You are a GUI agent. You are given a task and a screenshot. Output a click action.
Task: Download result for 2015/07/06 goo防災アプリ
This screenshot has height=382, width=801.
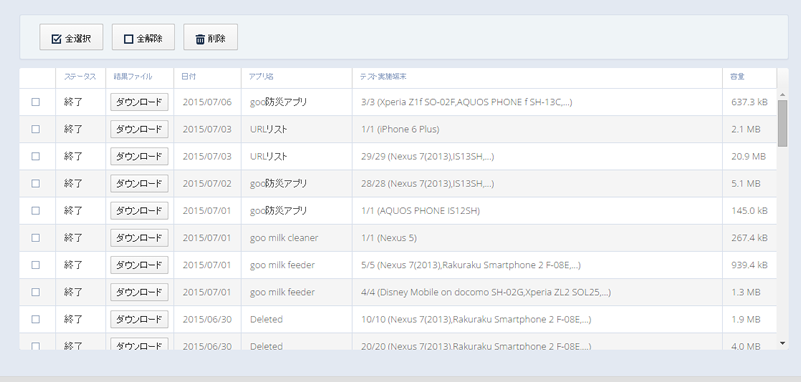[x=139, y=102]
